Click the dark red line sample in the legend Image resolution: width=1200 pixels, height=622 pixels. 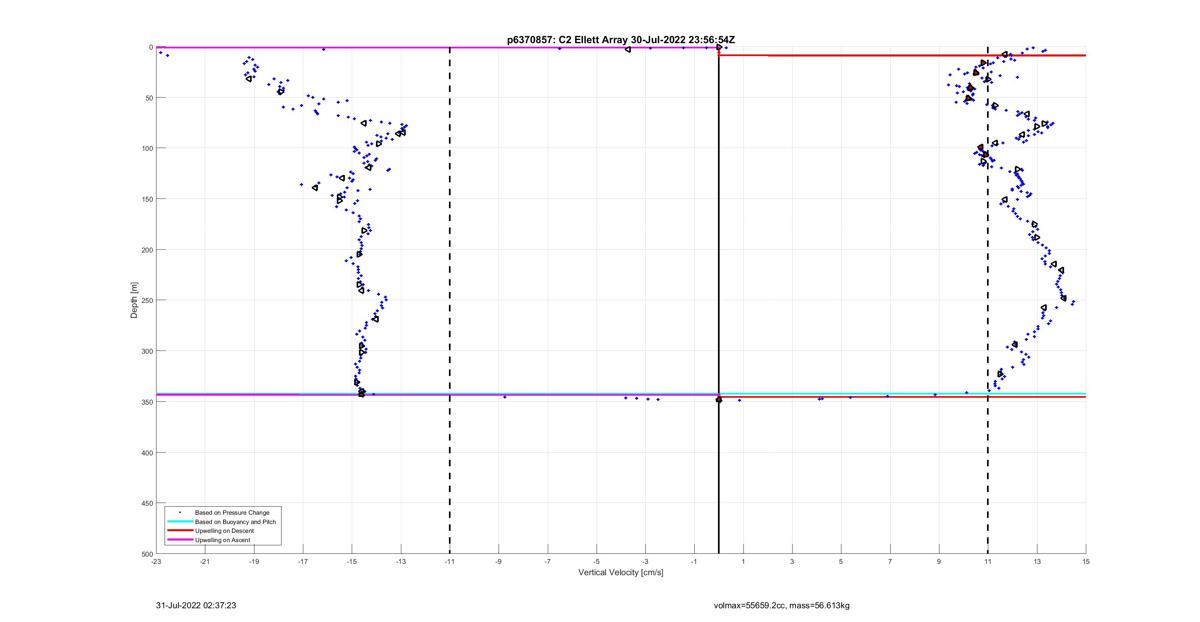180,531
